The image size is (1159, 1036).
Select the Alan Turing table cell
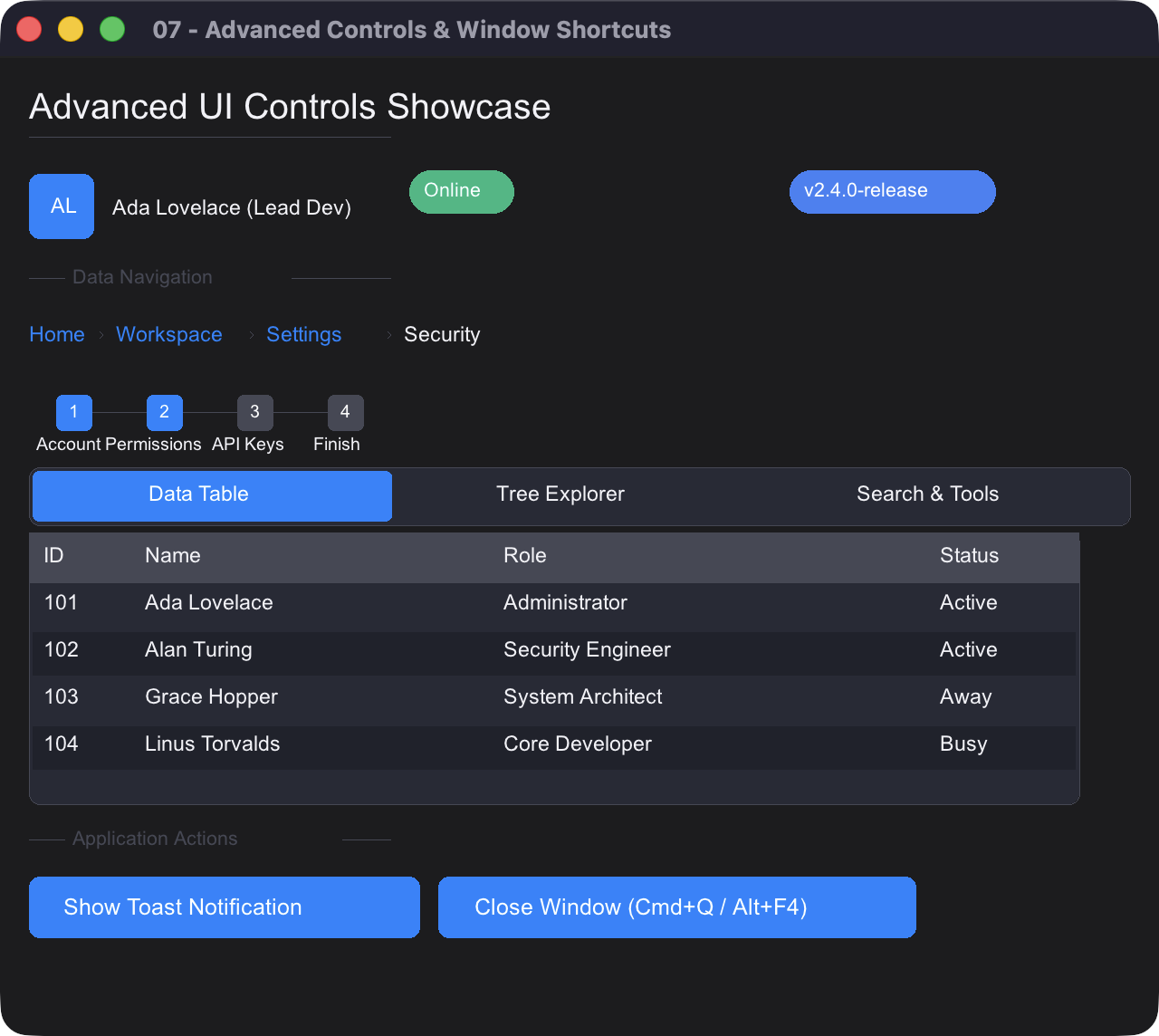tap(198, 650)
